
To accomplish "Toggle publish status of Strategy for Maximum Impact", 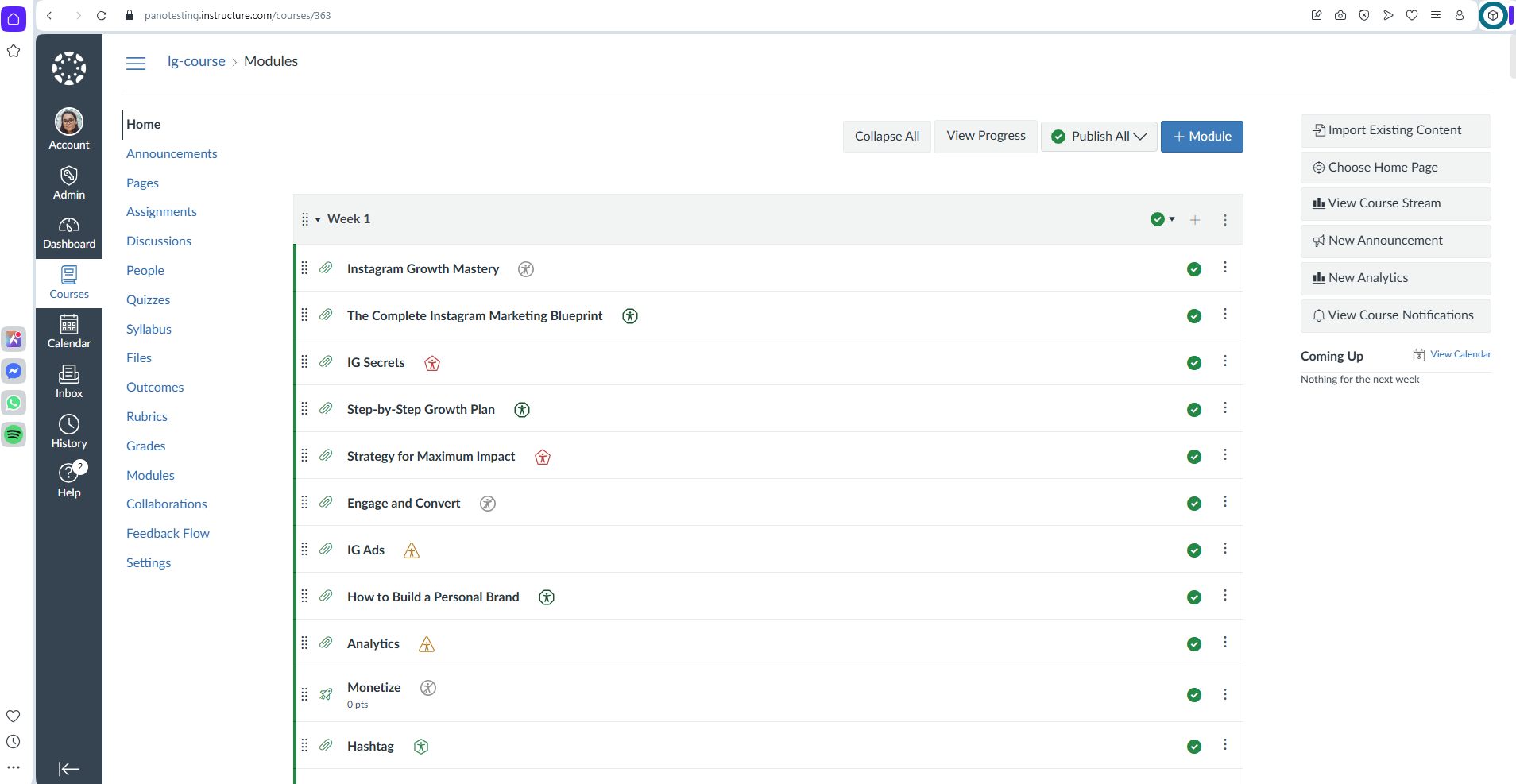I will tap(1194, 457).
